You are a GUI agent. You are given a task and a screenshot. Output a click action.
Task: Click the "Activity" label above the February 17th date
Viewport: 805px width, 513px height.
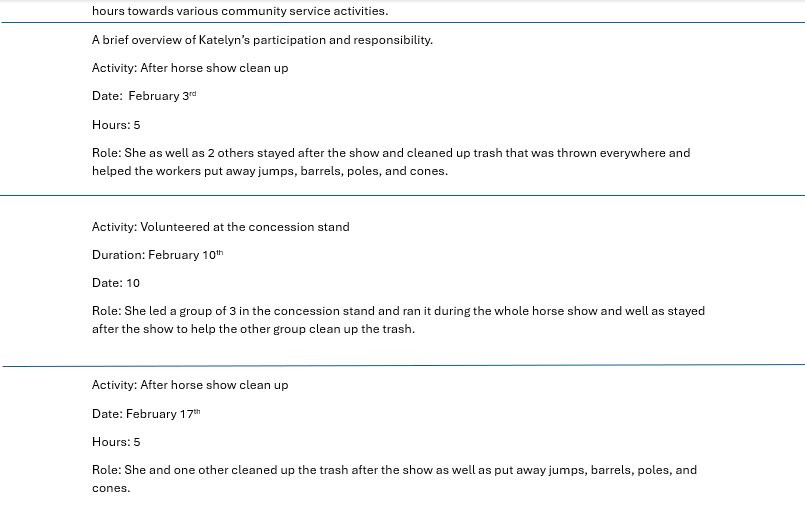coord(114,385)
